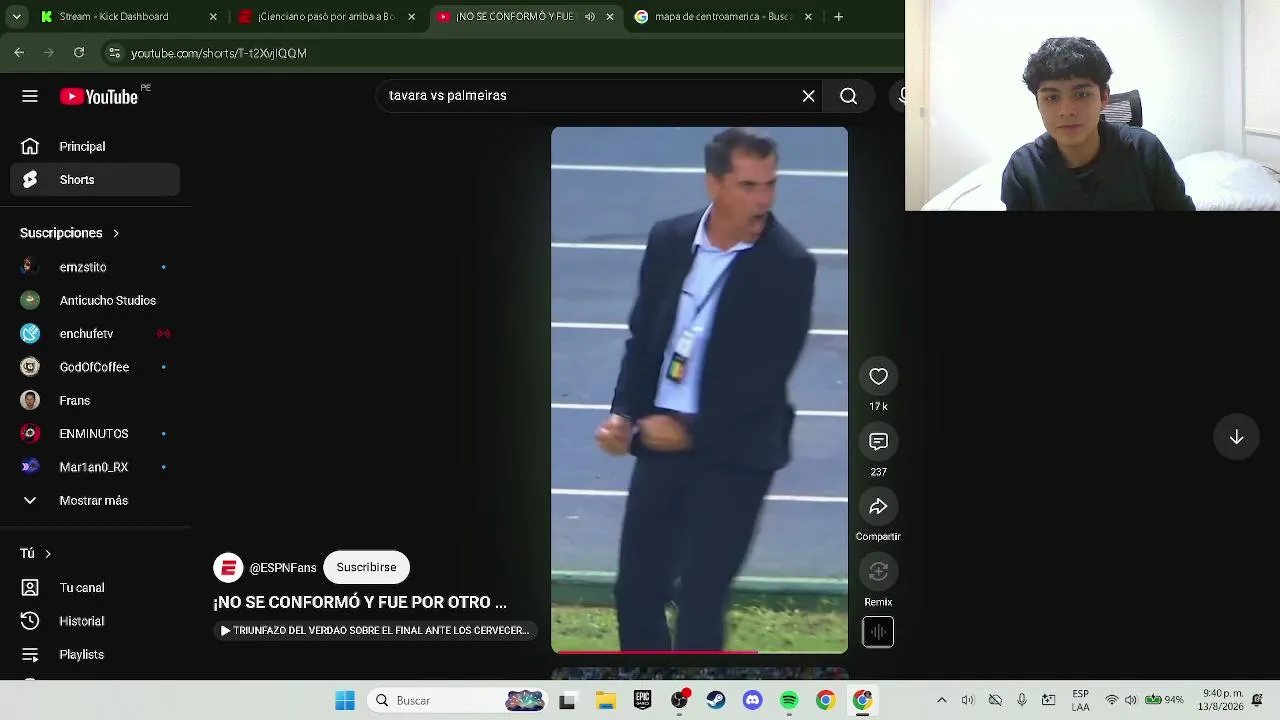
Task: Mute the tab playing audio
Action: pyautogui.click(x=589, y=17)
